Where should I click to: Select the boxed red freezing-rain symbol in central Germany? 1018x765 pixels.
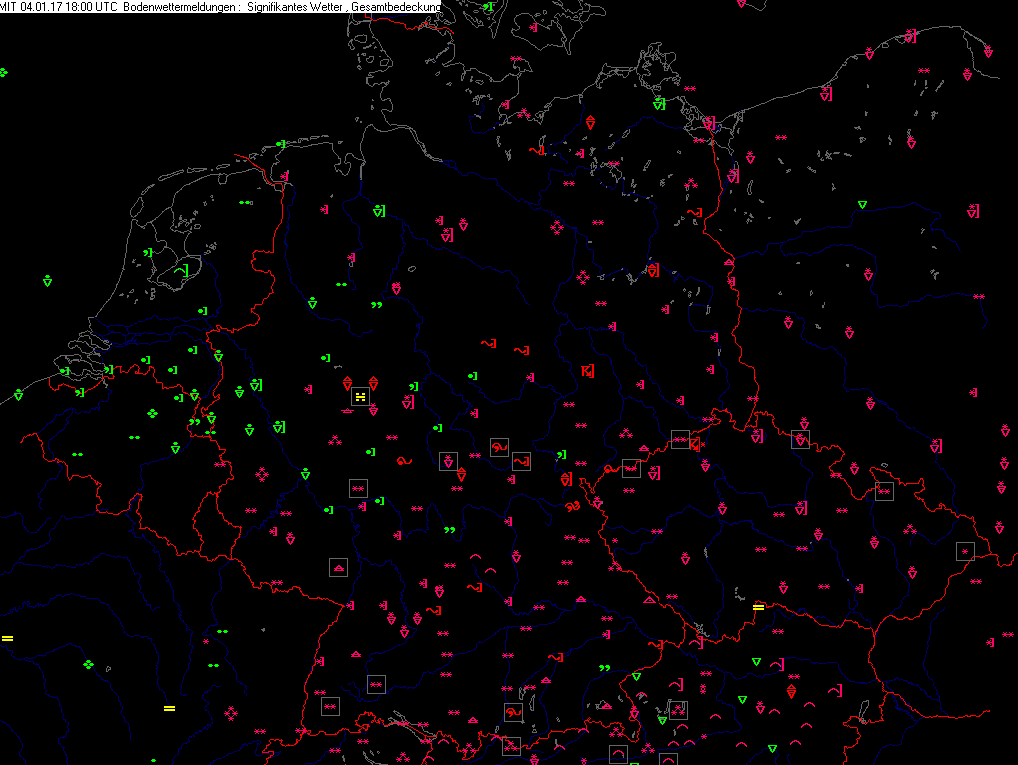pyautogui.click(x=499, y=447)
